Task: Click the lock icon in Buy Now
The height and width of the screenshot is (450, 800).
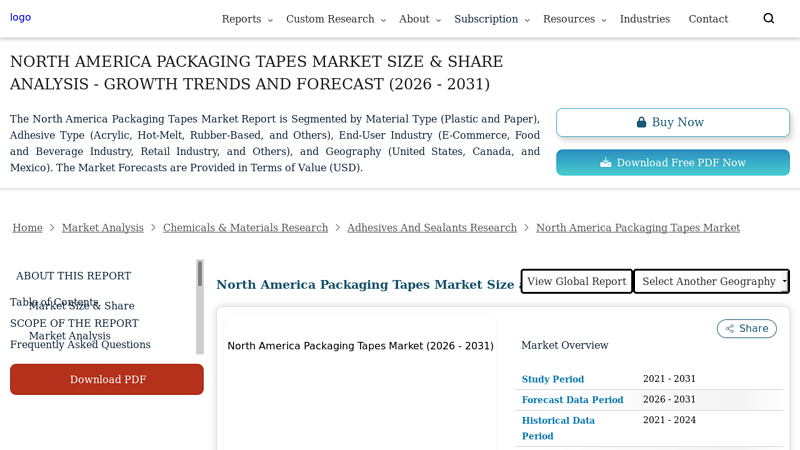Action: pyautogui.click(x=641, y=122)
